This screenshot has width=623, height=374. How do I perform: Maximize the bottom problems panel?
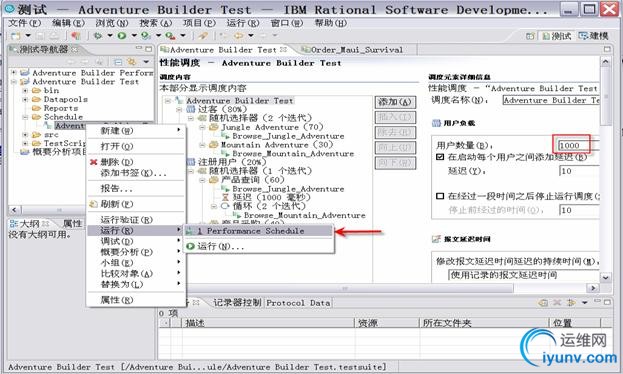[607, 302]
